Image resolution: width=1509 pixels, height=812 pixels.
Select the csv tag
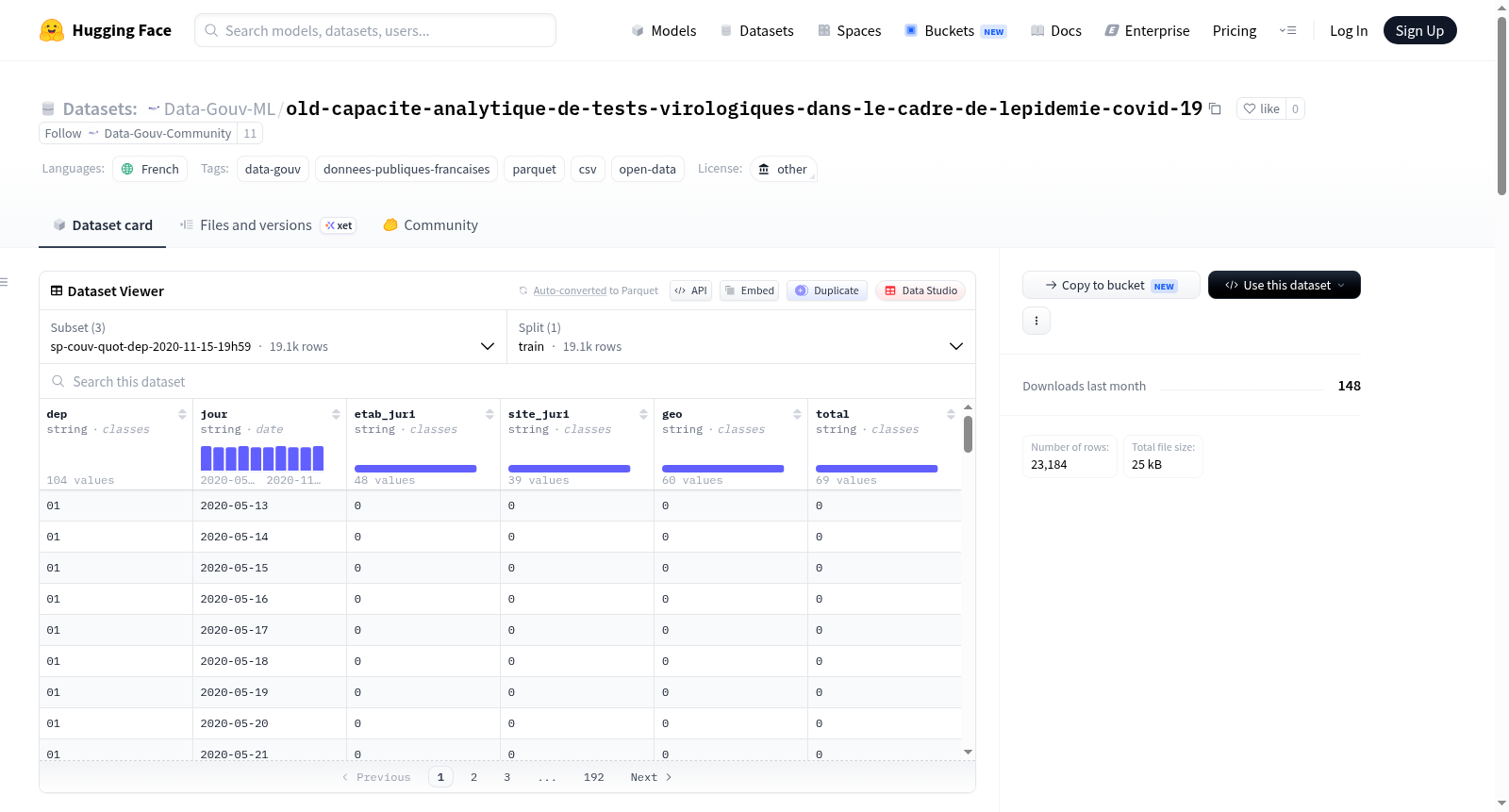(588, 169)
